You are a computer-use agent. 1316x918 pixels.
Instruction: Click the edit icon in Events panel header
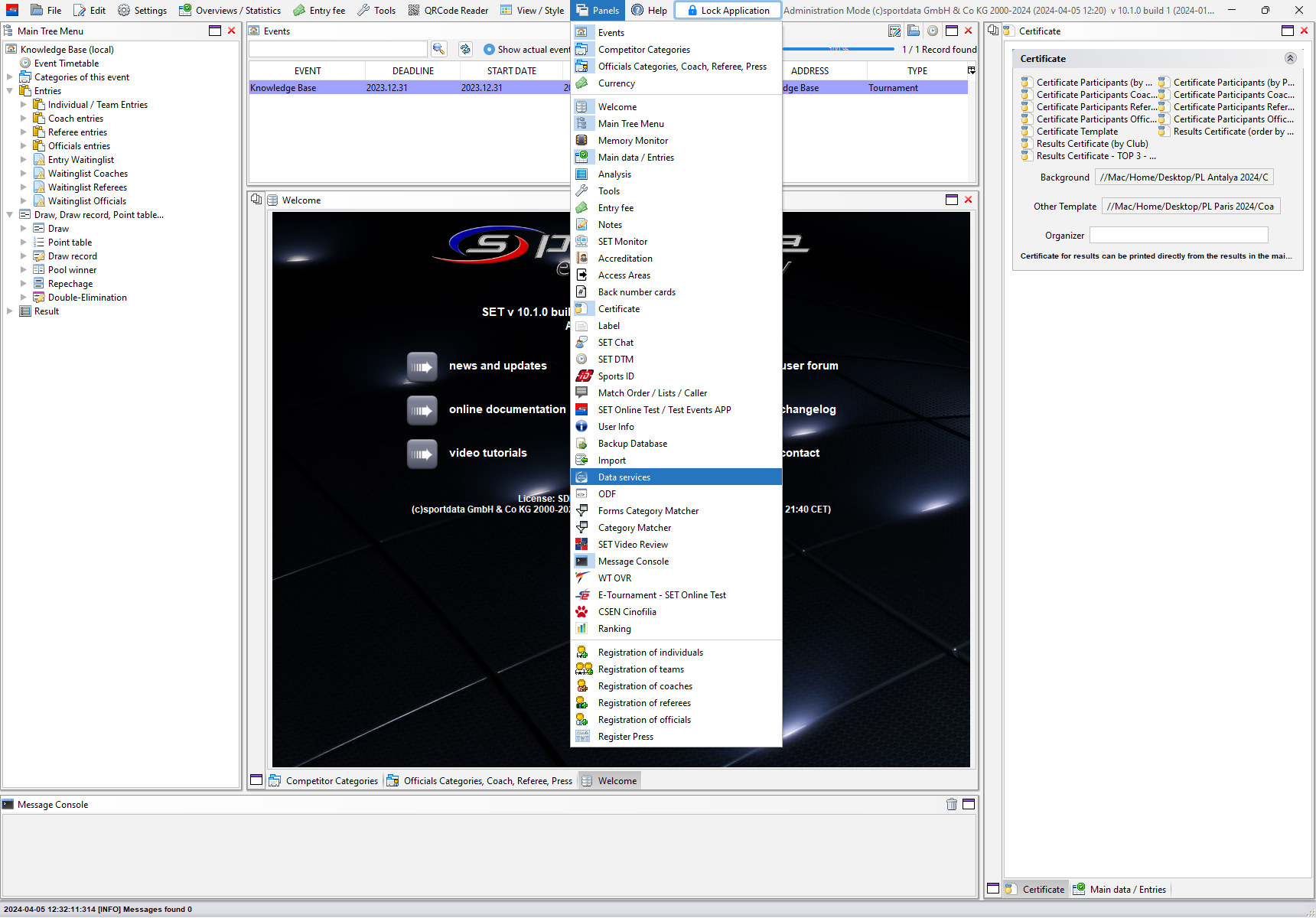894,31
